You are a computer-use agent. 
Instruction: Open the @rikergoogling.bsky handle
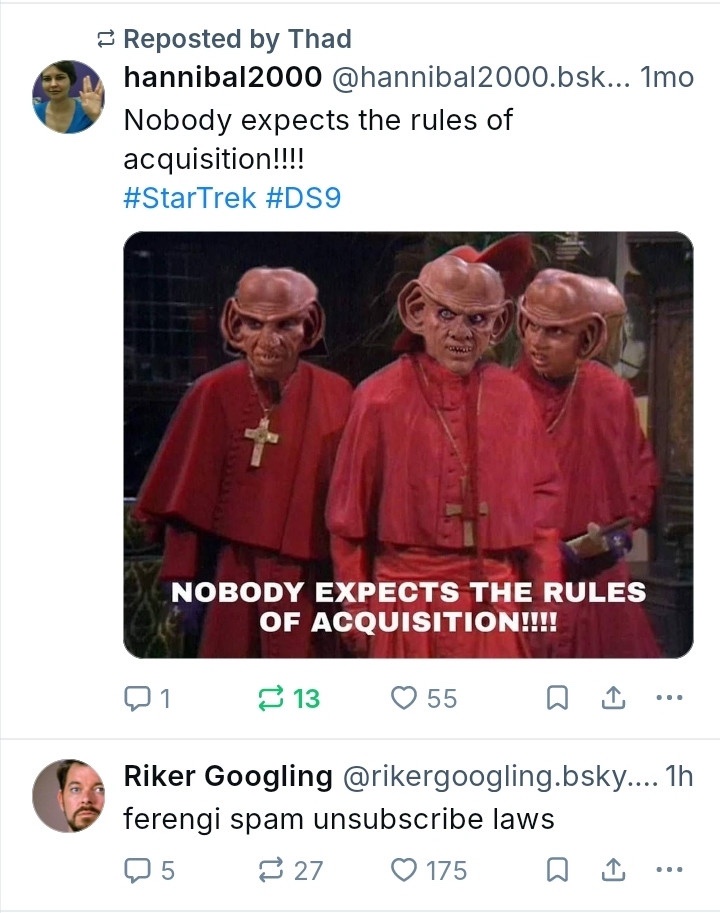click(500, 776)
